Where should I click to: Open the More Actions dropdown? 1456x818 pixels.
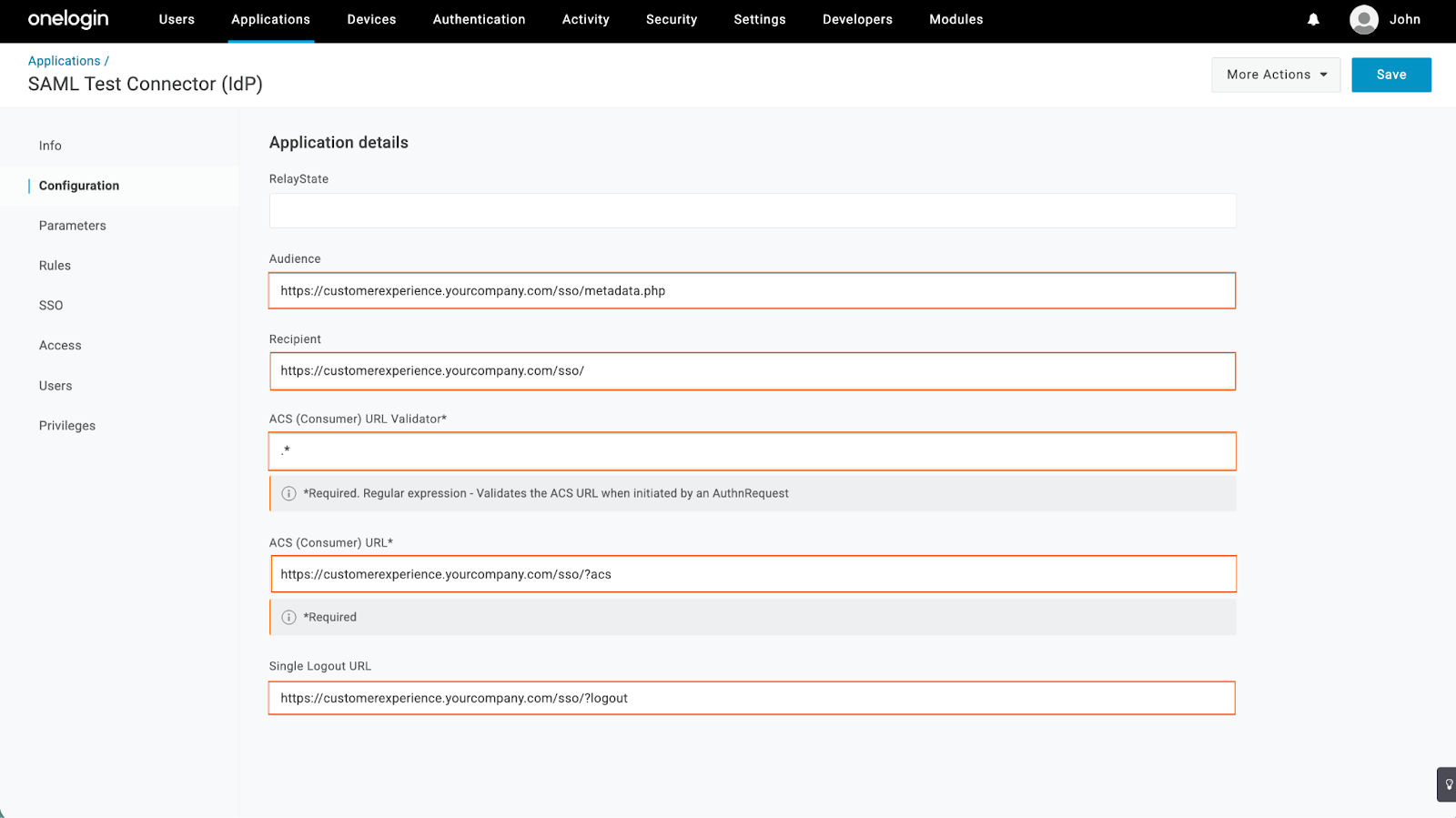point(1276,75)
